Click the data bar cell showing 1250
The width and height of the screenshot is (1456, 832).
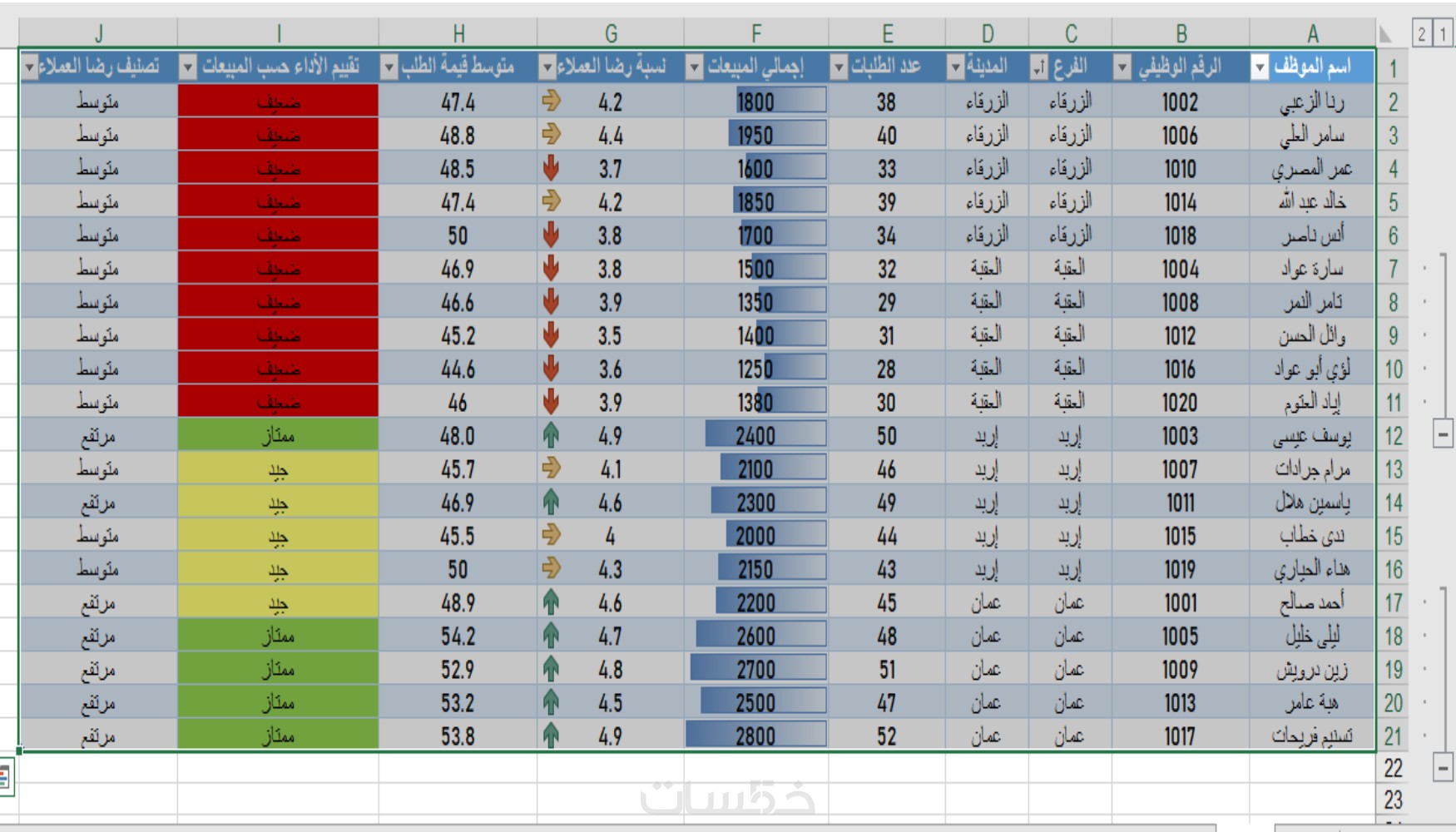[x=756, y=369]
